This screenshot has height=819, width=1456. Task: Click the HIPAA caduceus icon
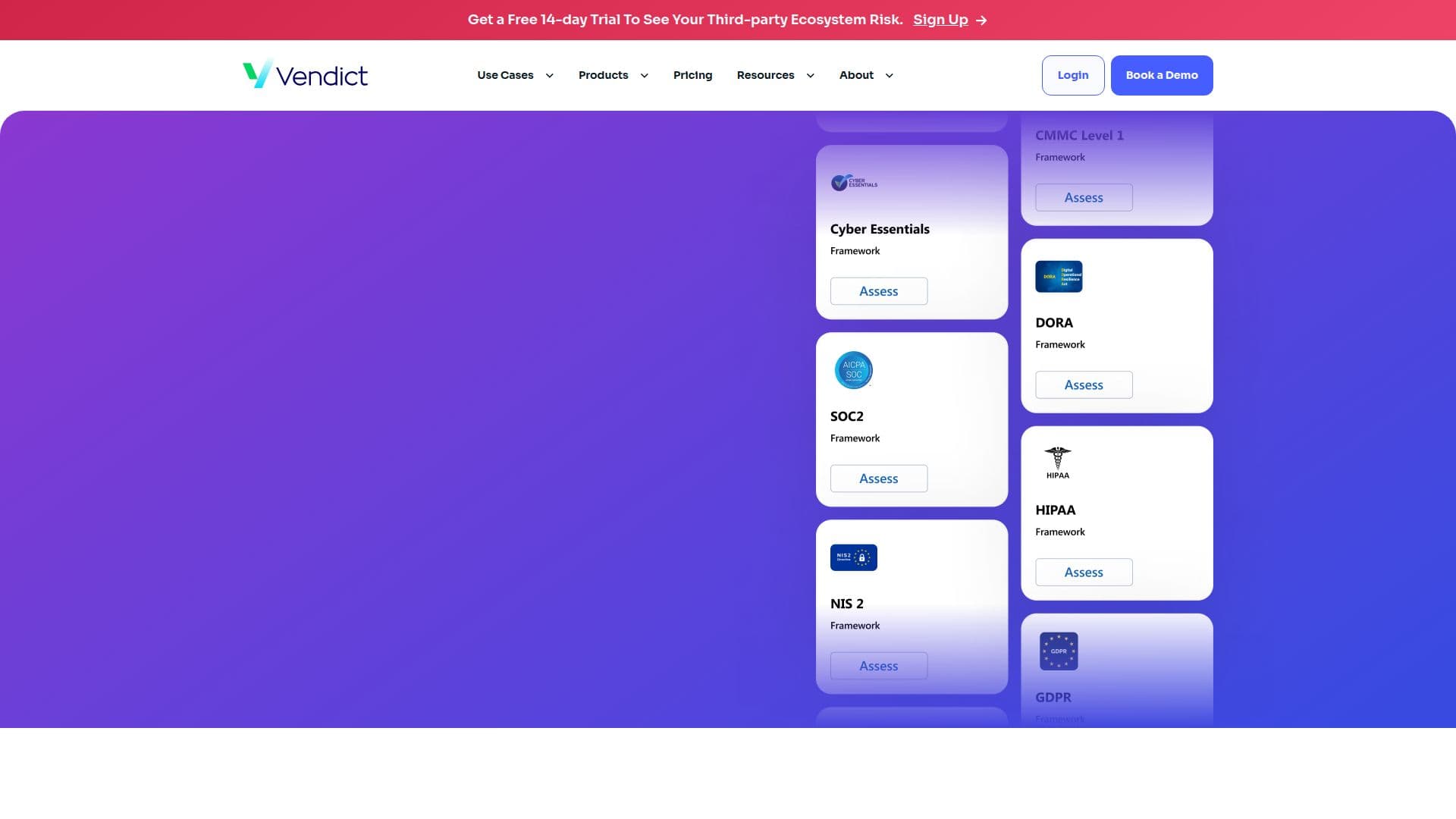[1058, 463]
